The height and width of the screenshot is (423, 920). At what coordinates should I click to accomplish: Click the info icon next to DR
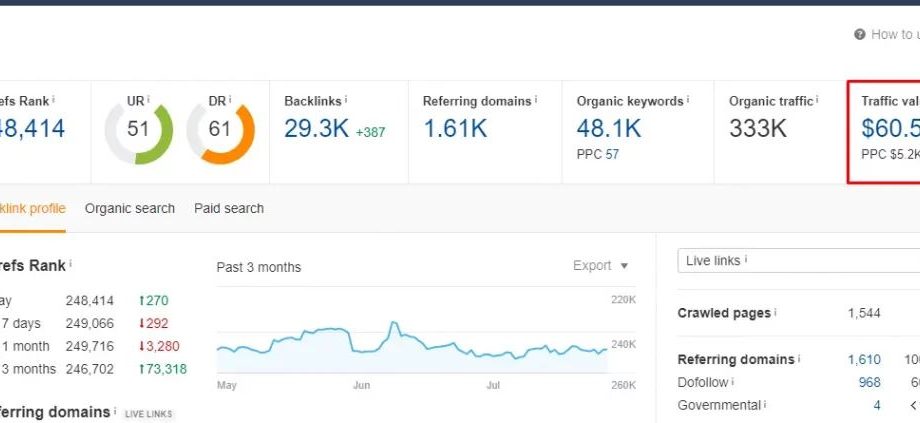[230, 99]
